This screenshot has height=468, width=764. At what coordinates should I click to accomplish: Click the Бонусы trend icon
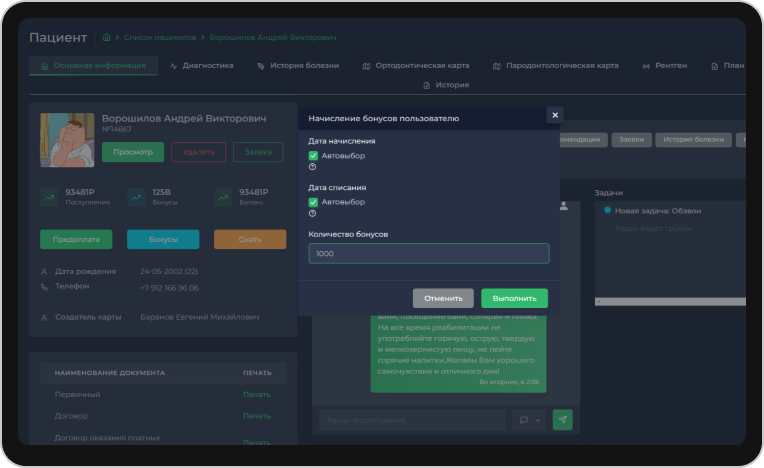pos(136,197)
